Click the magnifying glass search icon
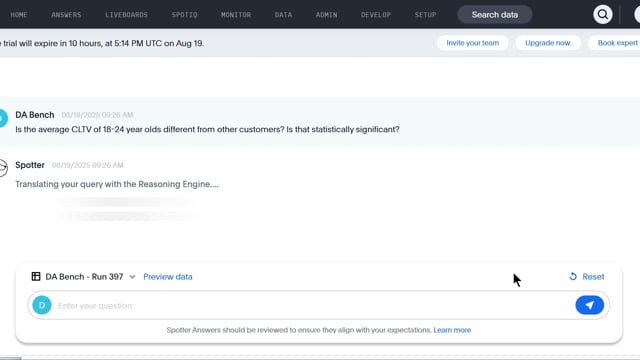 point(602,15)
